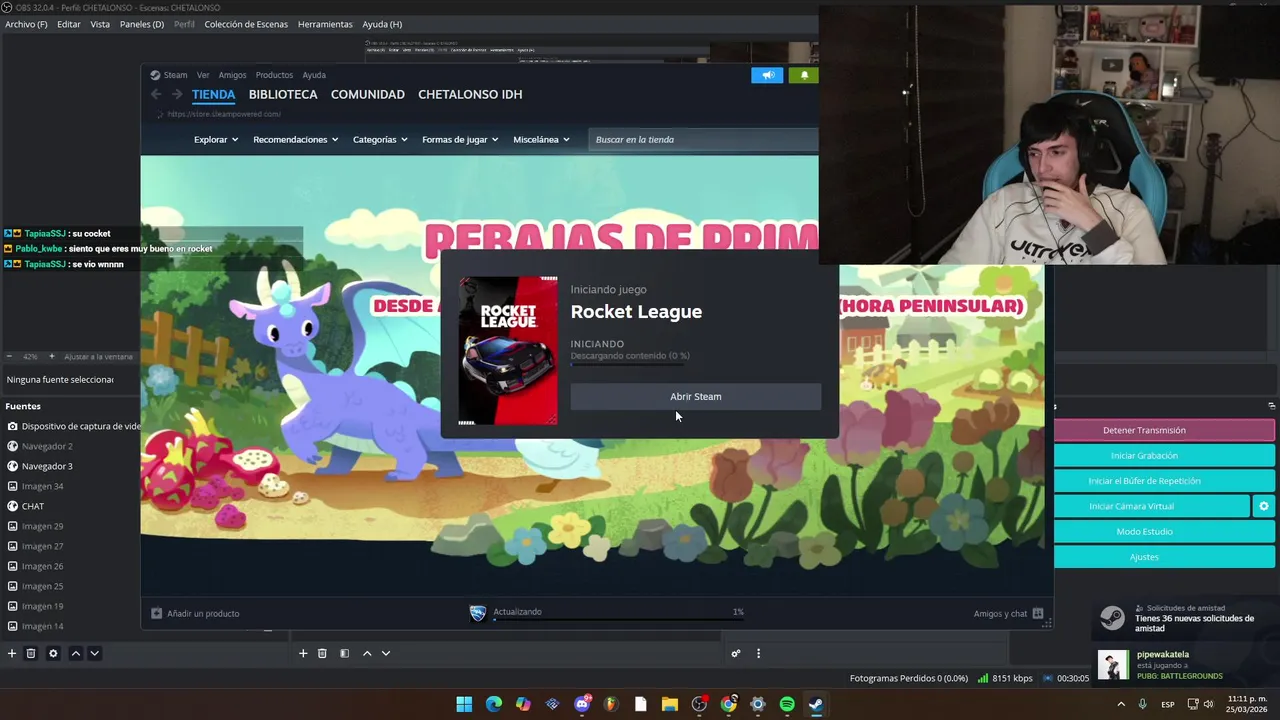Click Iniciar Cámara Virtual button
The width and height of the screenshot is (1280, 720).
(x=1151, y=506)
